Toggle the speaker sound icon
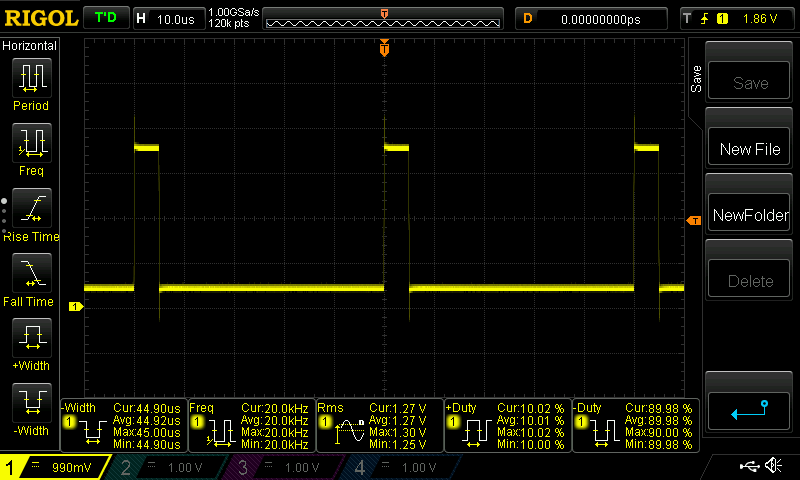The width and height of the screenshot is (800, 480). tap(774, 465)
